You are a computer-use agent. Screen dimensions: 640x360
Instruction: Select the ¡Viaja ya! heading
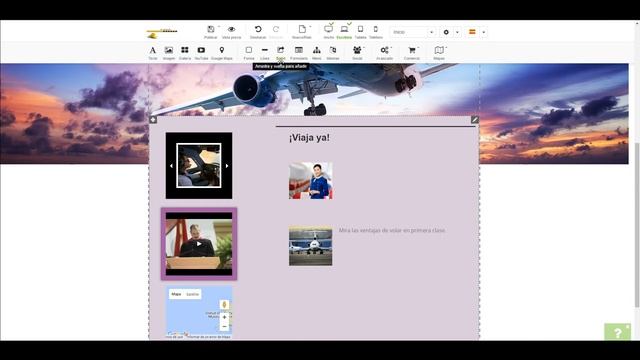309,138
